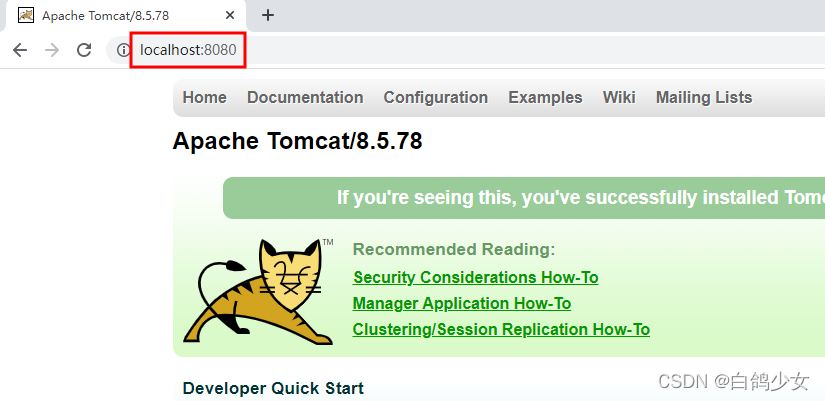825x401 pixels.
Task: Open the Configuration navigation item
Action: 436,97
